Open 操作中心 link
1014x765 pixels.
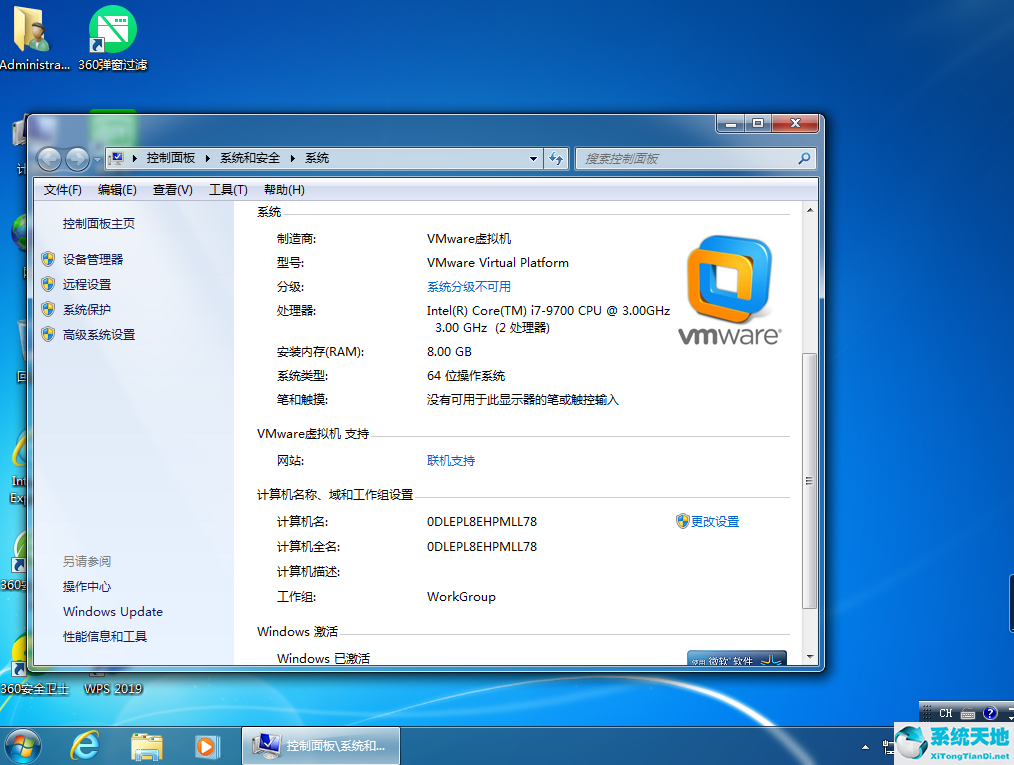pyautogui.click(x=87, y=587)
